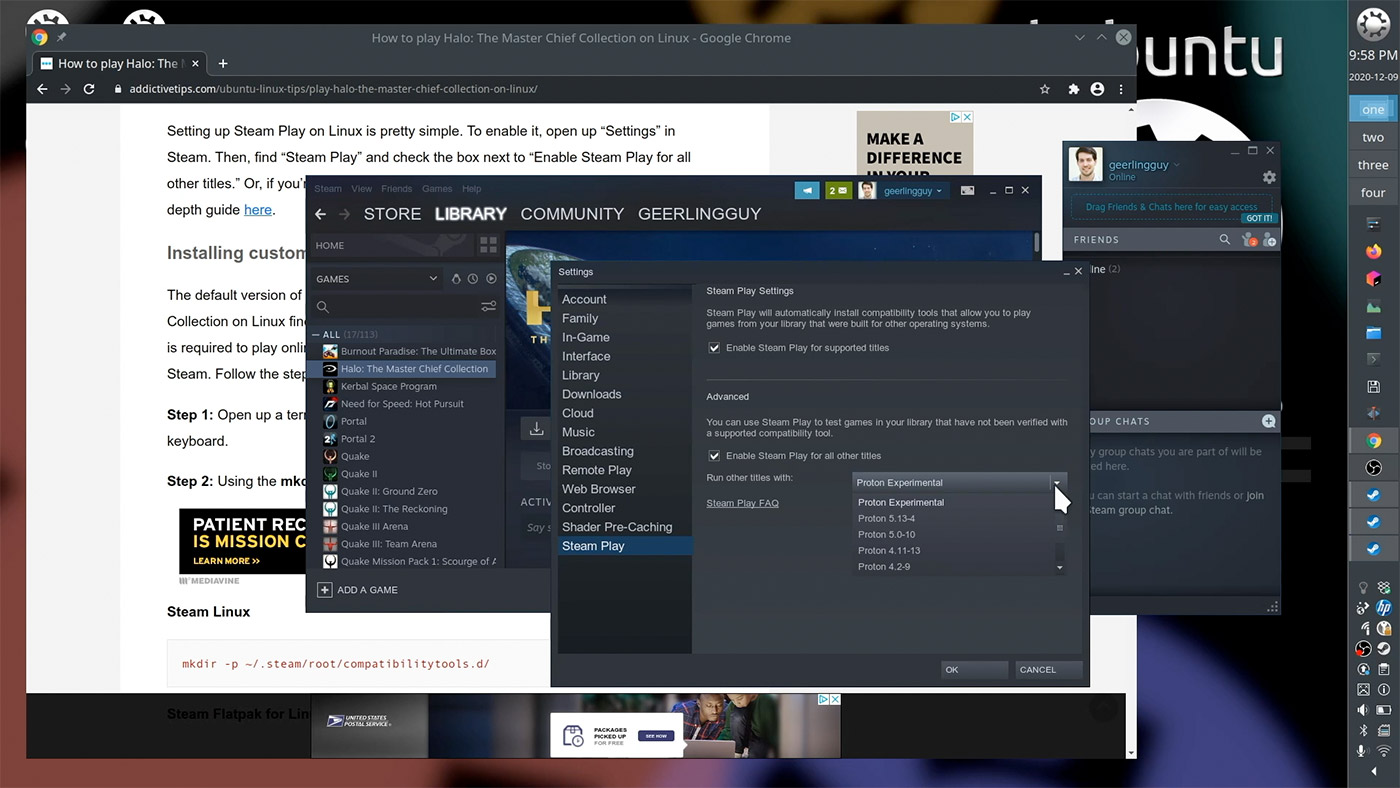Open Steam announcements megaphone icon
Screen dimensions: 1400x788
807,190
